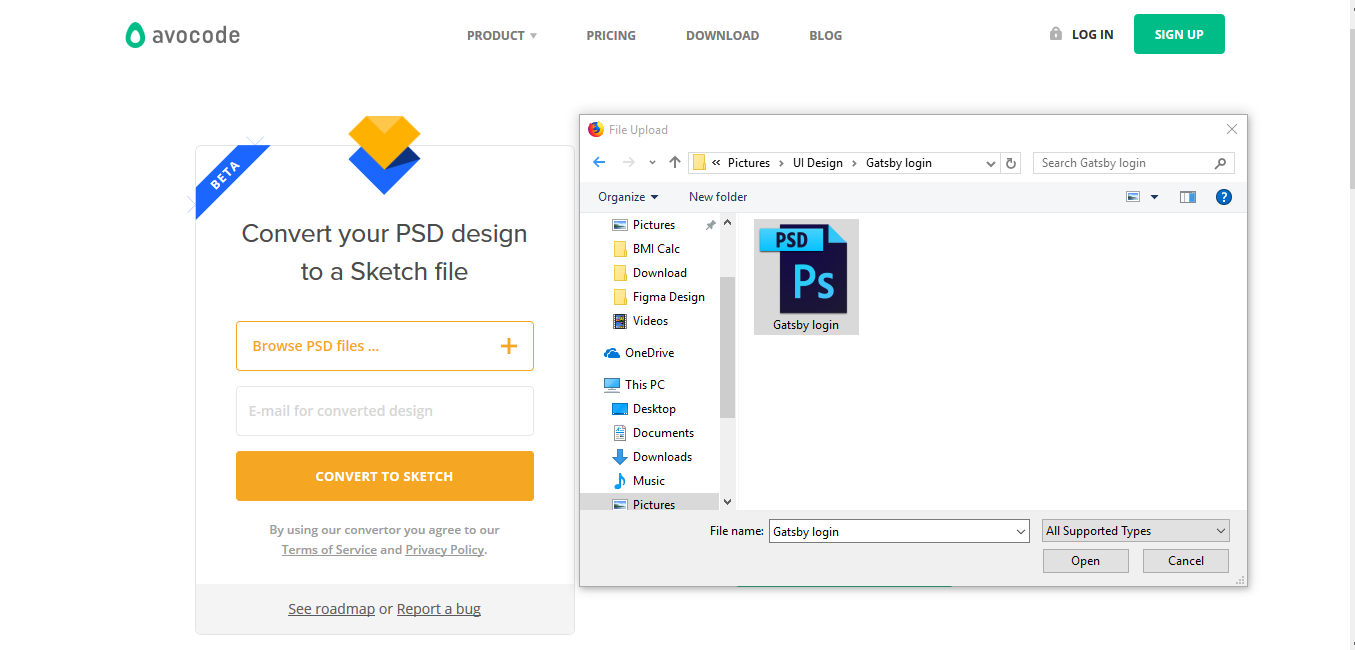Click the Back arrow in File Upload dialog
The width and height of the screenshot is (1355, 650).
599,163
